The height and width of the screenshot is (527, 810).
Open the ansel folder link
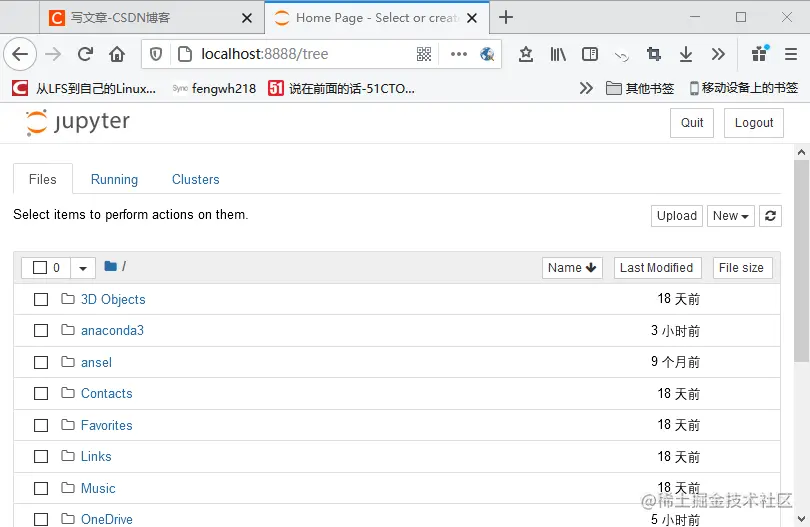(x=96, y=363)
